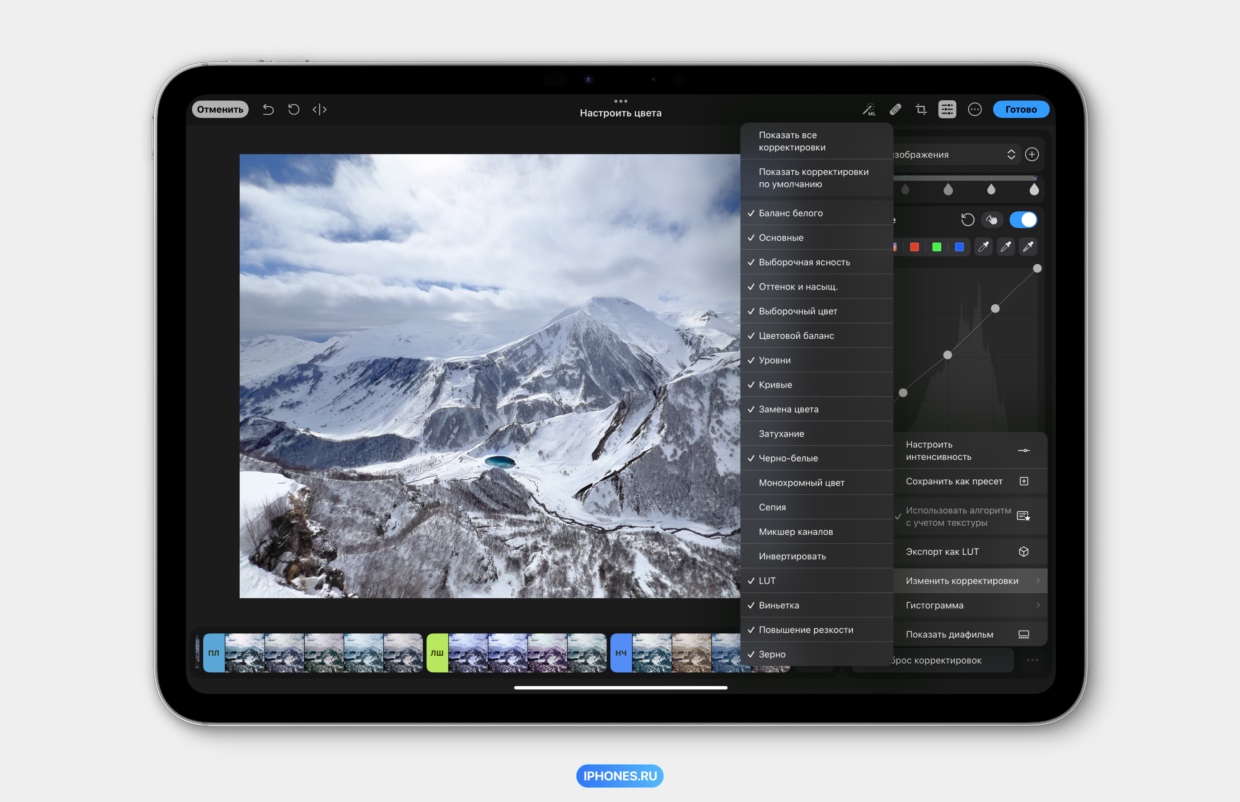Enable the Затухание adjustment
Viewport: 1240px width, 802px height.
click(817, 434)
